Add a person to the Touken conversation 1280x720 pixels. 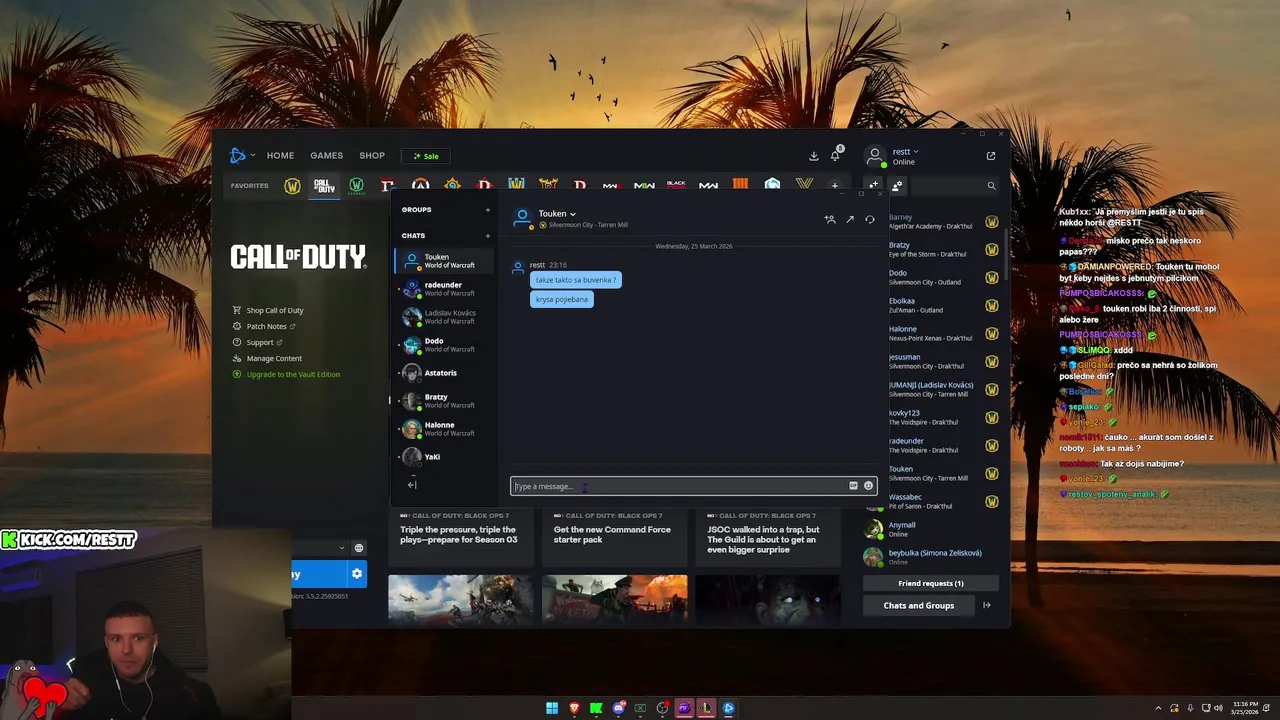click(829, 219)
